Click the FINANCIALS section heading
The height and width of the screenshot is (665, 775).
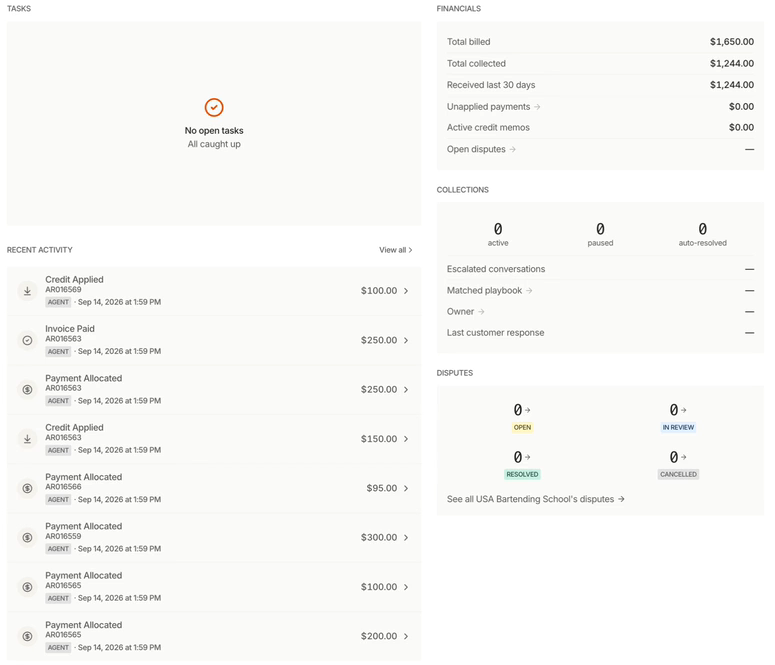click(x=459, y=8)
